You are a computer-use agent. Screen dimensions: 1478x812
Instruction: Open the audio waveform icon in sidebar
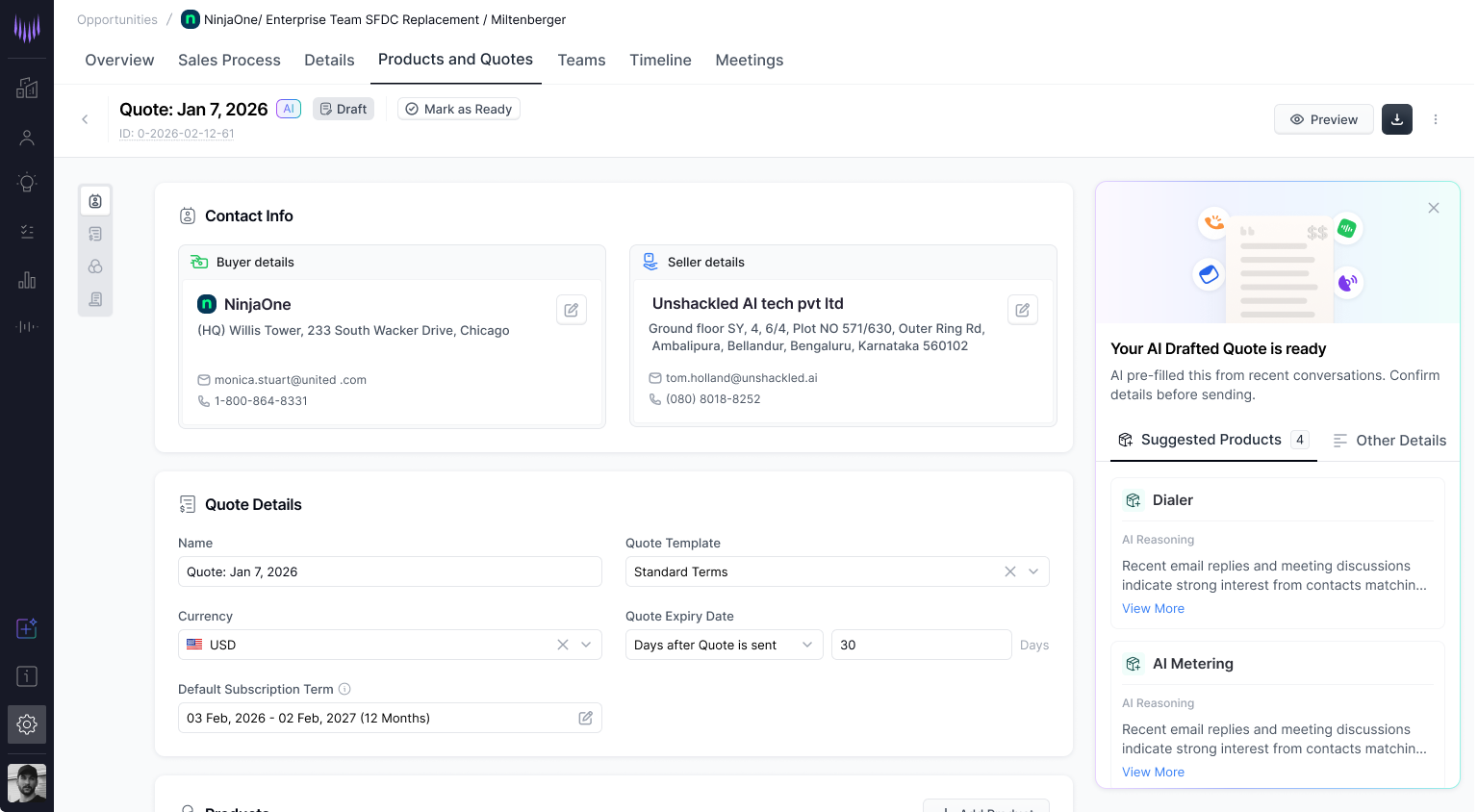point(27,327)
